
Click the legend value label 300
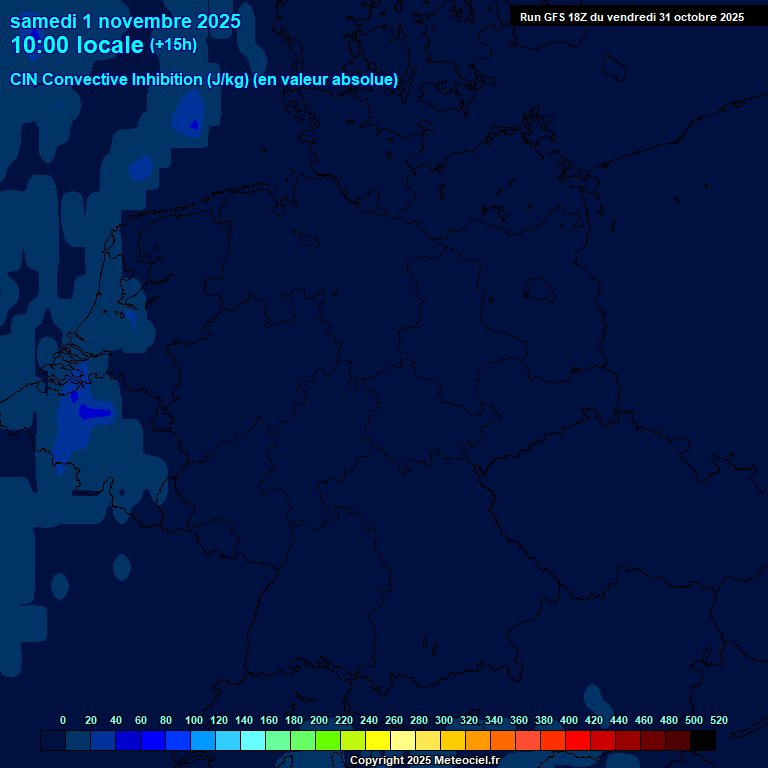click(x=444, y=720)
